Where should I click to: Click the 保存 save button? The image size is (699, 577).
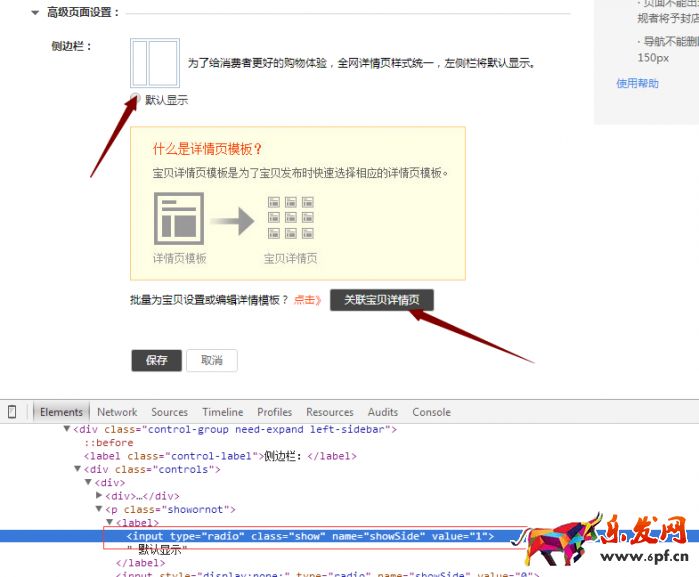[x=156, y=360]
